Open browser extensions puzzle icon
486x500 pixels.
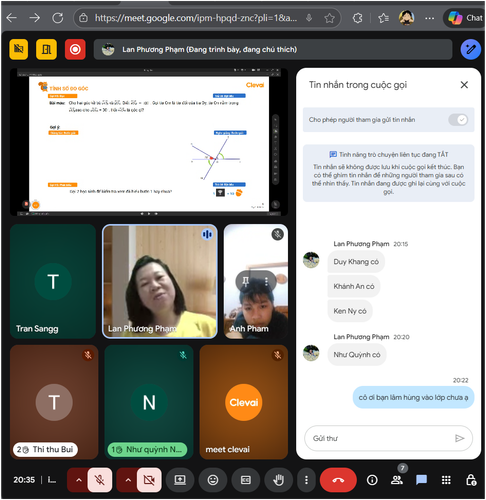click(x=358, y=18)
